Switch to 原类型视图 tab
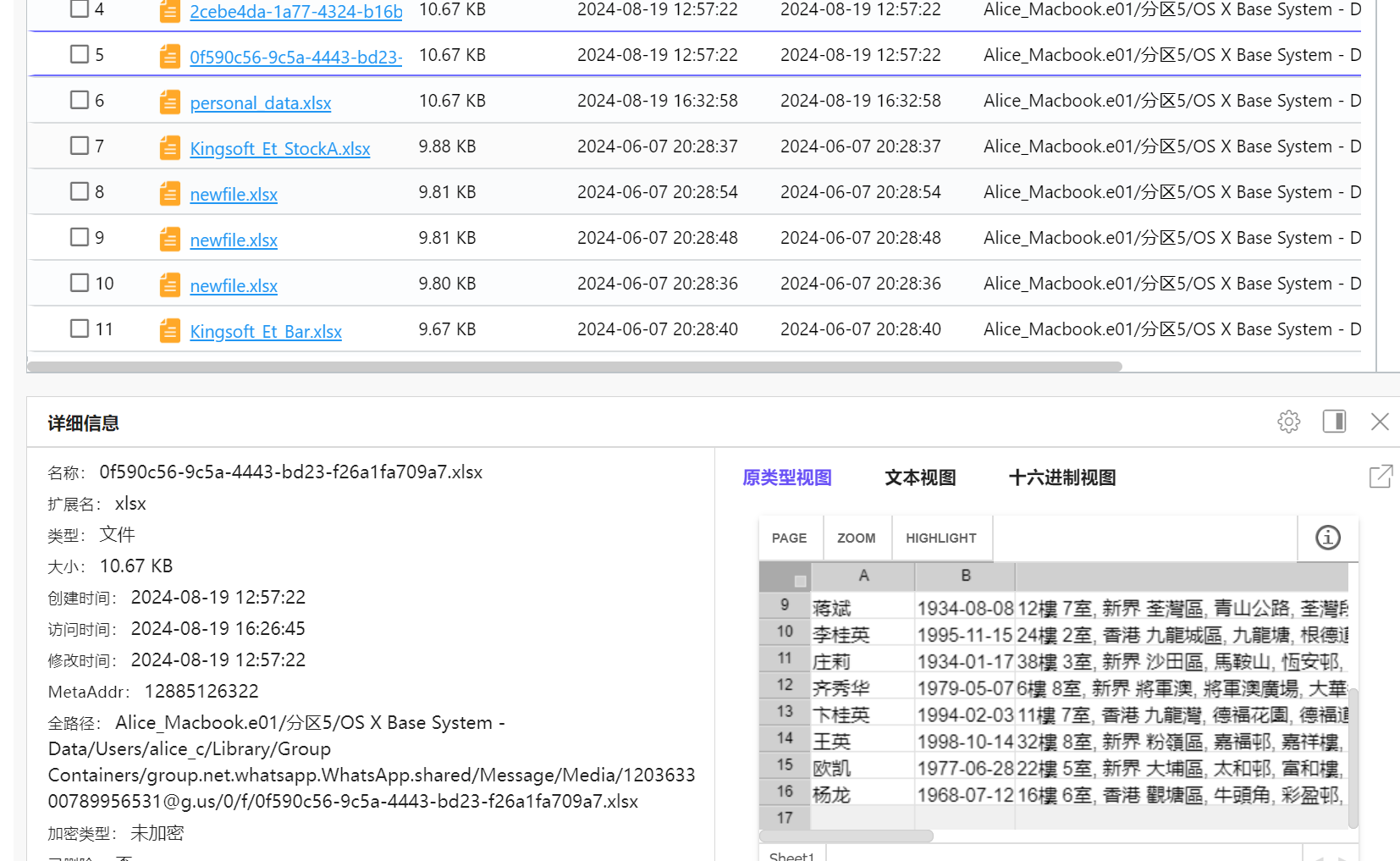 (787, 477)
